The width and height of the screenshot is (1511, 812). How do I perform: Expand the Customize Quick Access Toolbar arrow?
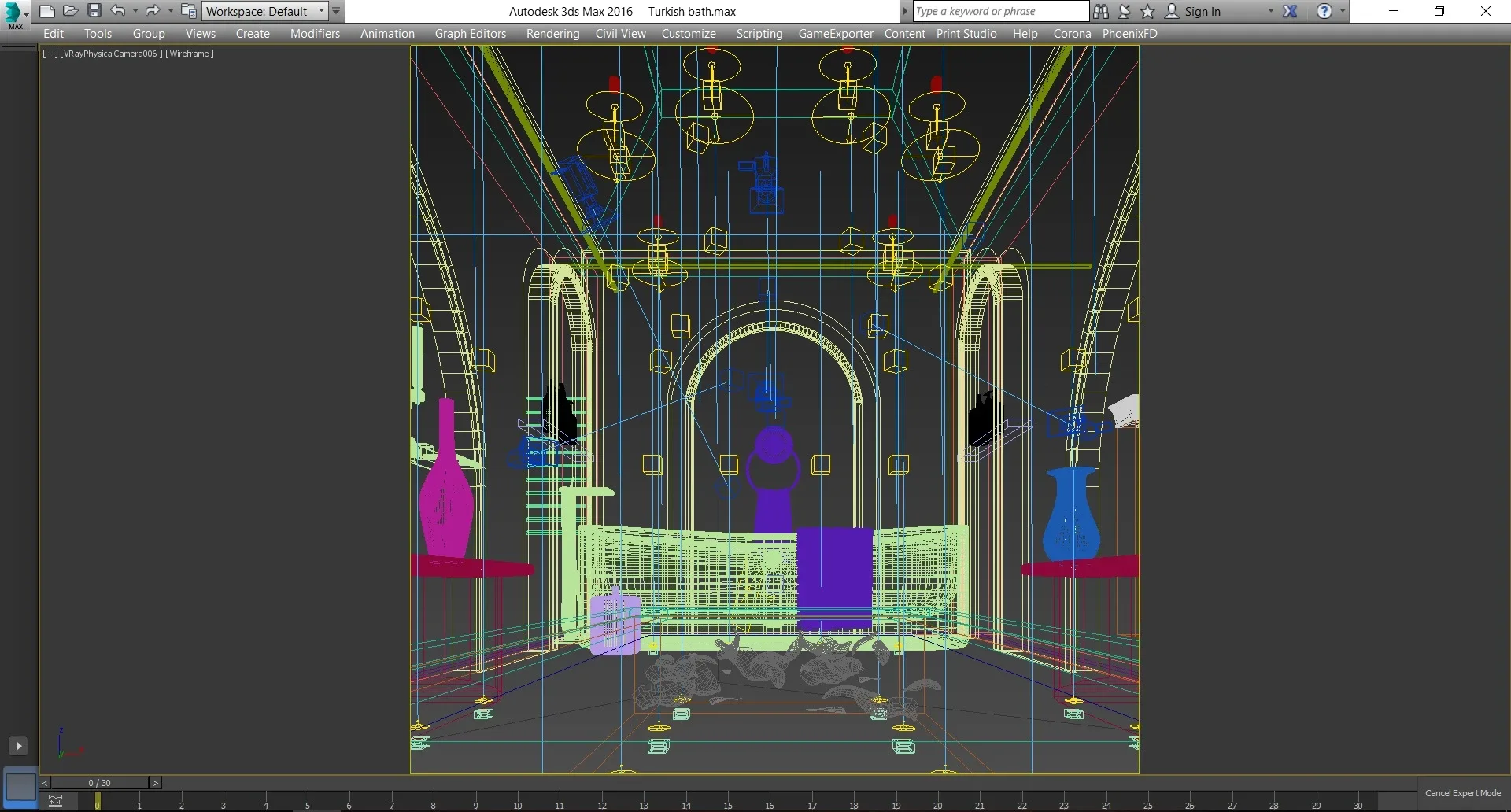tap(336, 11)
